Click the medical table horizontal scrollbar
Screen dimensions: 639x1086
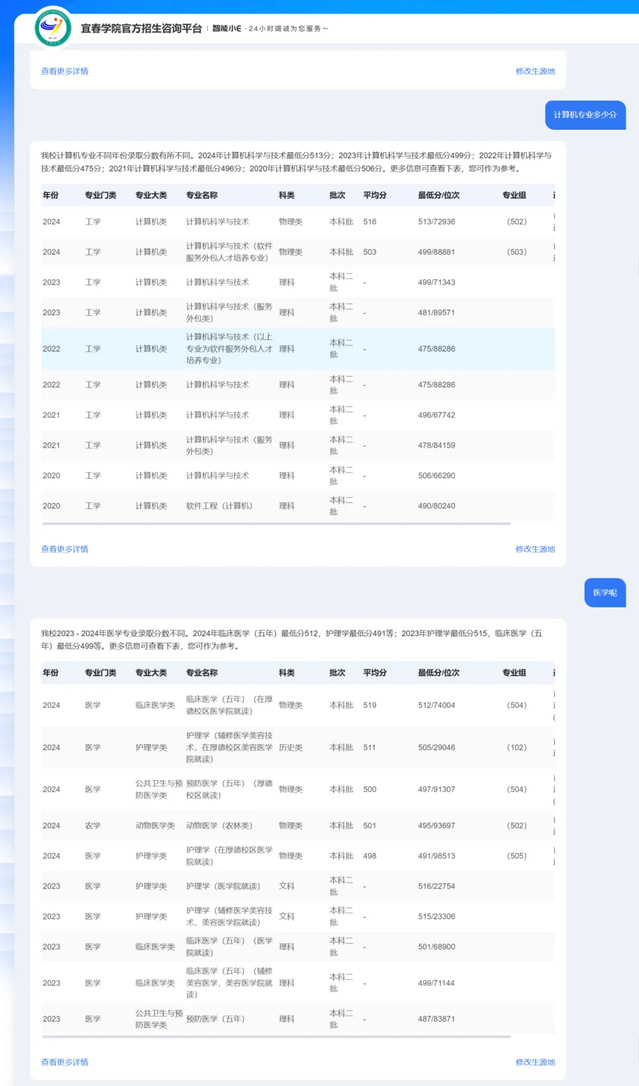275,1037
